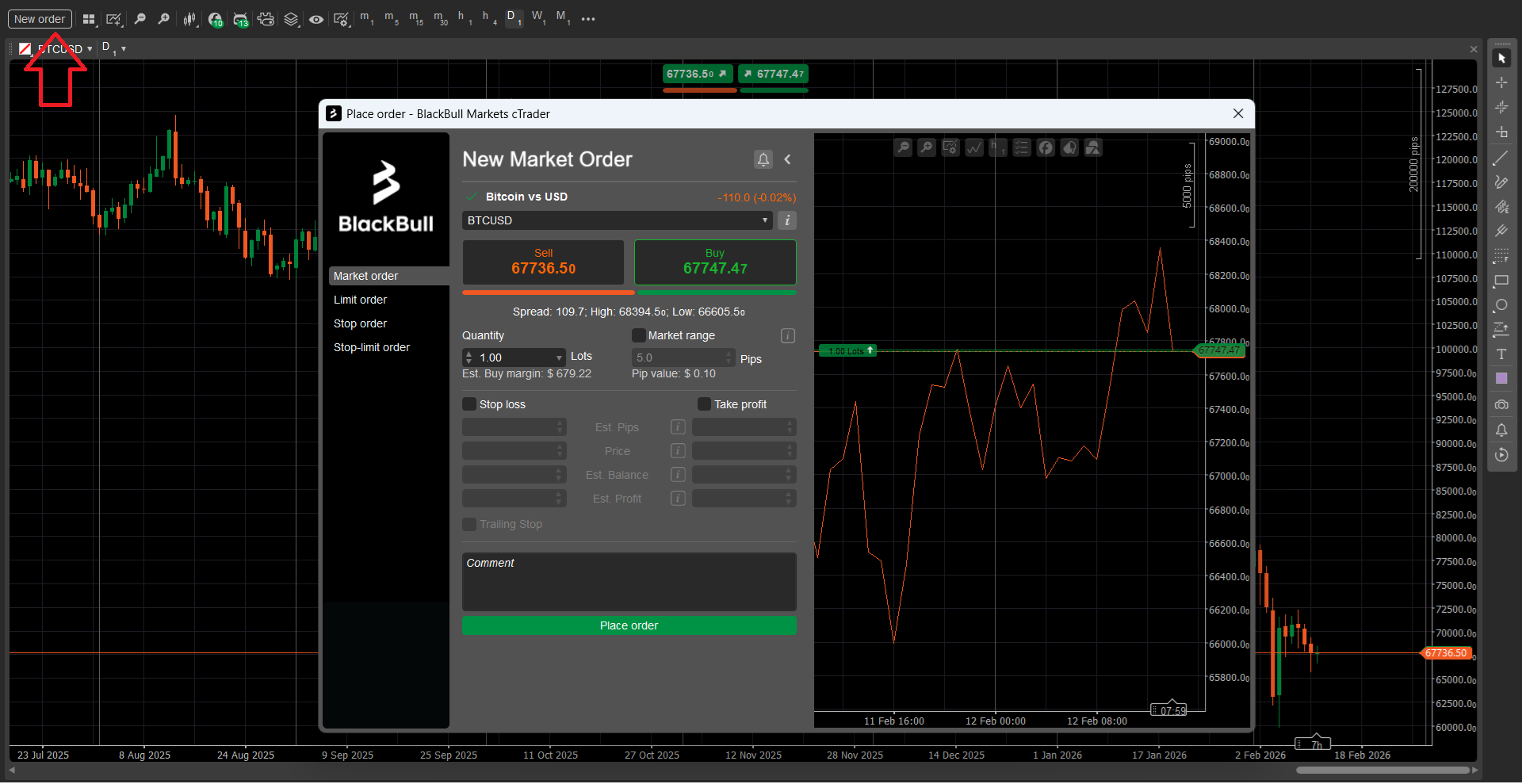Select the rectangle shape tool
The width and height of the screenshot is (1522, 784).
[1501, 281]
